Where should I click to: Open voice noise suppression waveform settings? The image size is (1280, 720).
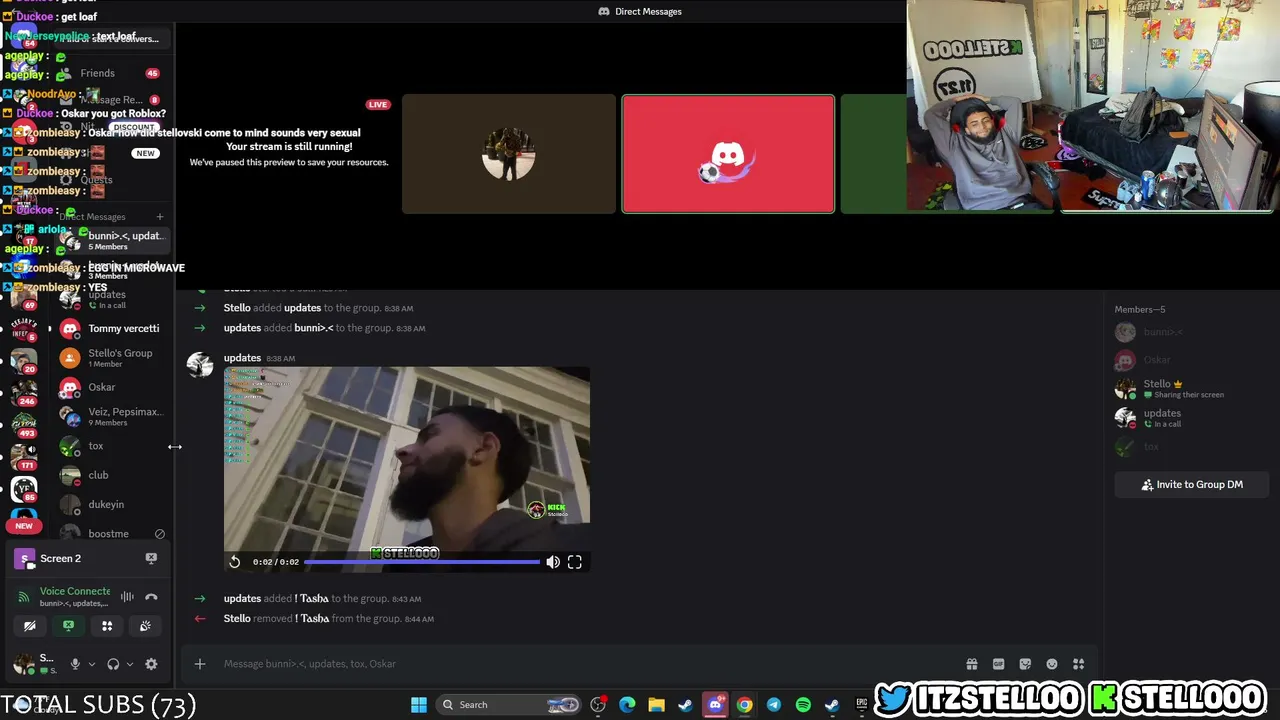pyautogui.click(x=127, y=597)
